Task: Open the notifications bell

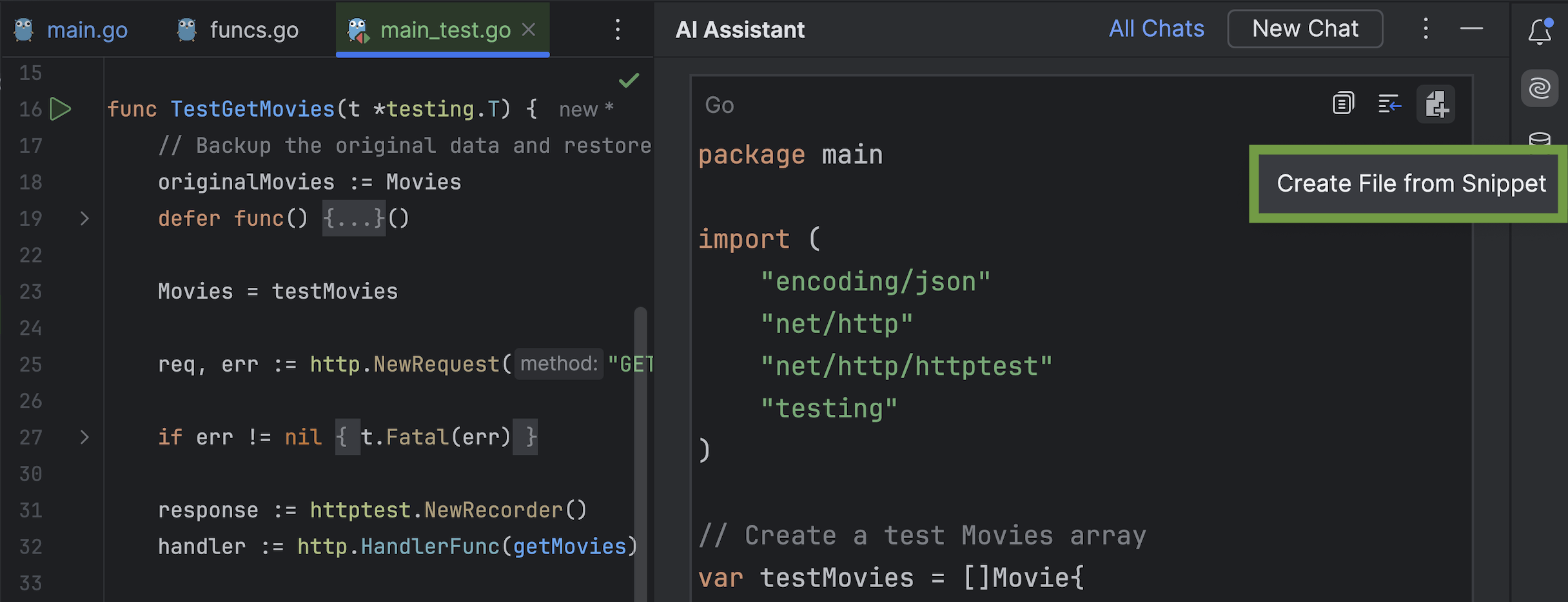Action: tap(1540, 31)
